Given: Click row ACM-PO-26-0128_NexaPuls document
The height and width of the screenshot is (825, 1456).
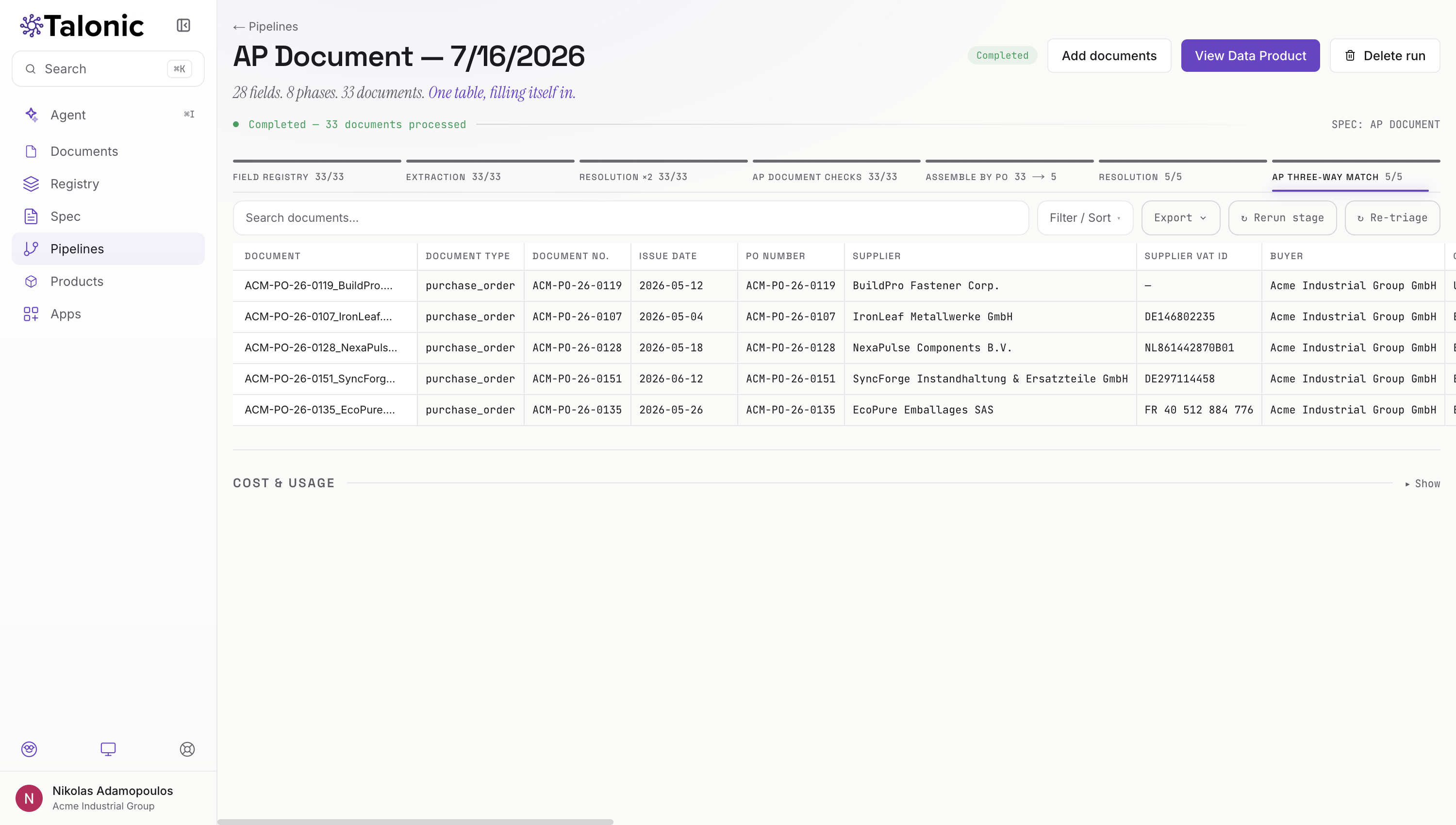Looking at the screenshot, I should coord(321,348).
